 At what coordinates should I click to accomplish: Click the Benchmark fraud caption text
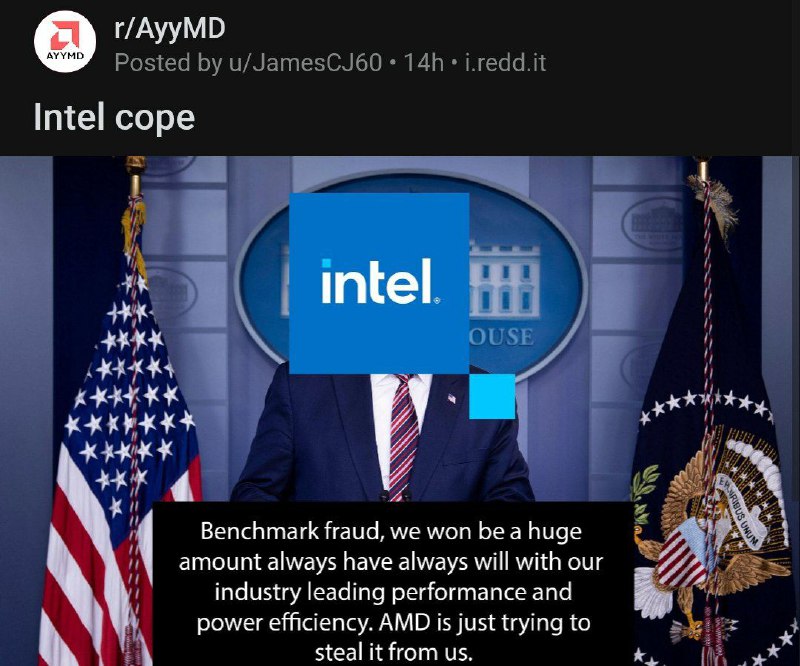click(x=392, y=591)
